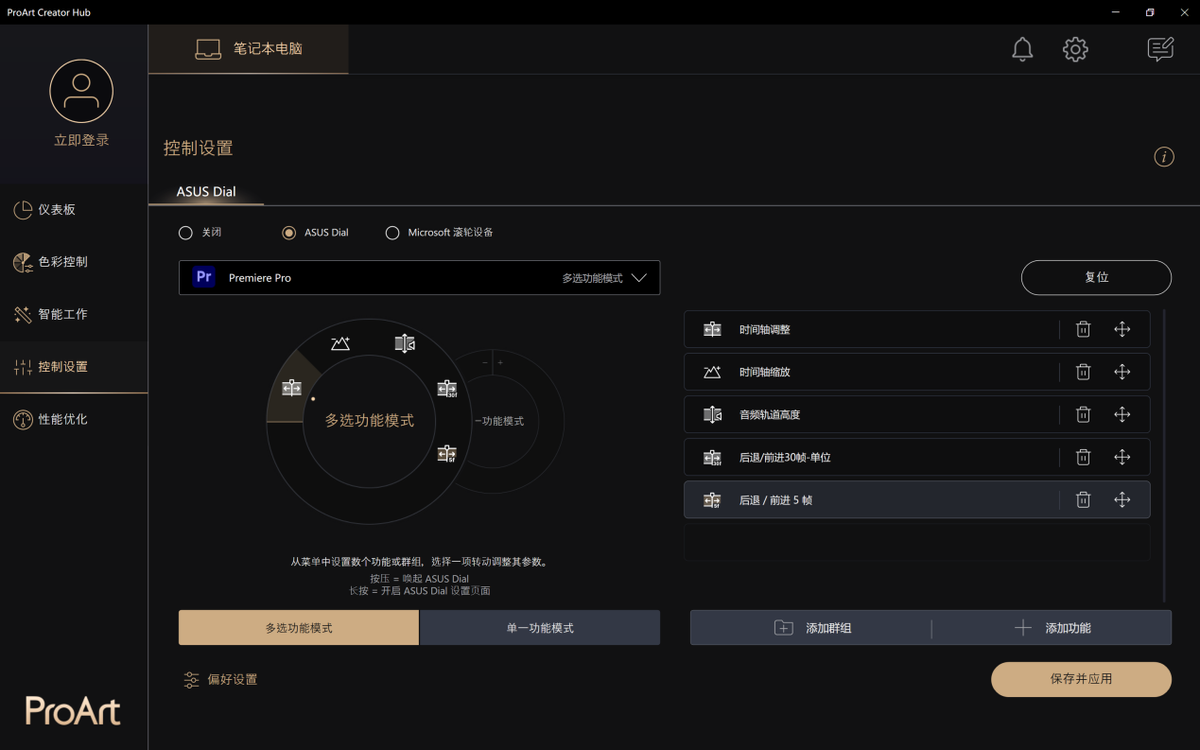Click the 添加功能 button

tap(1052, 628)
